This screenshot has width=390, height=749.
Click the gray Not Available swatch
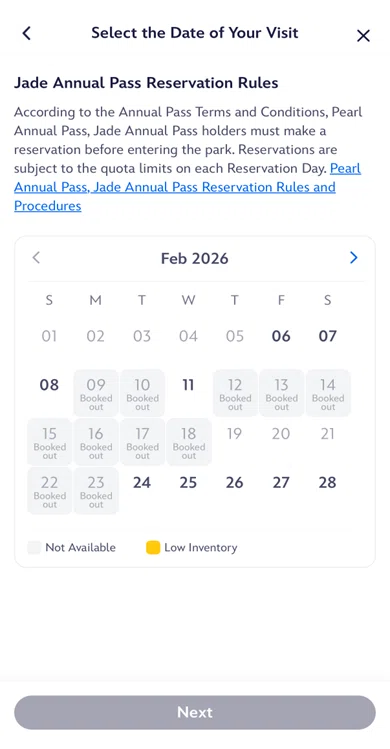tap(34, 547)
